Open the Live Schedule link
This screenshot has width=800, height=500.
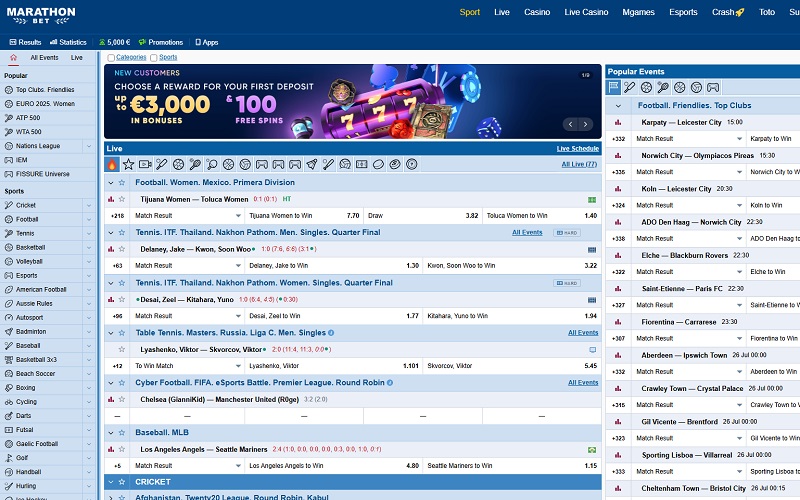577,148
